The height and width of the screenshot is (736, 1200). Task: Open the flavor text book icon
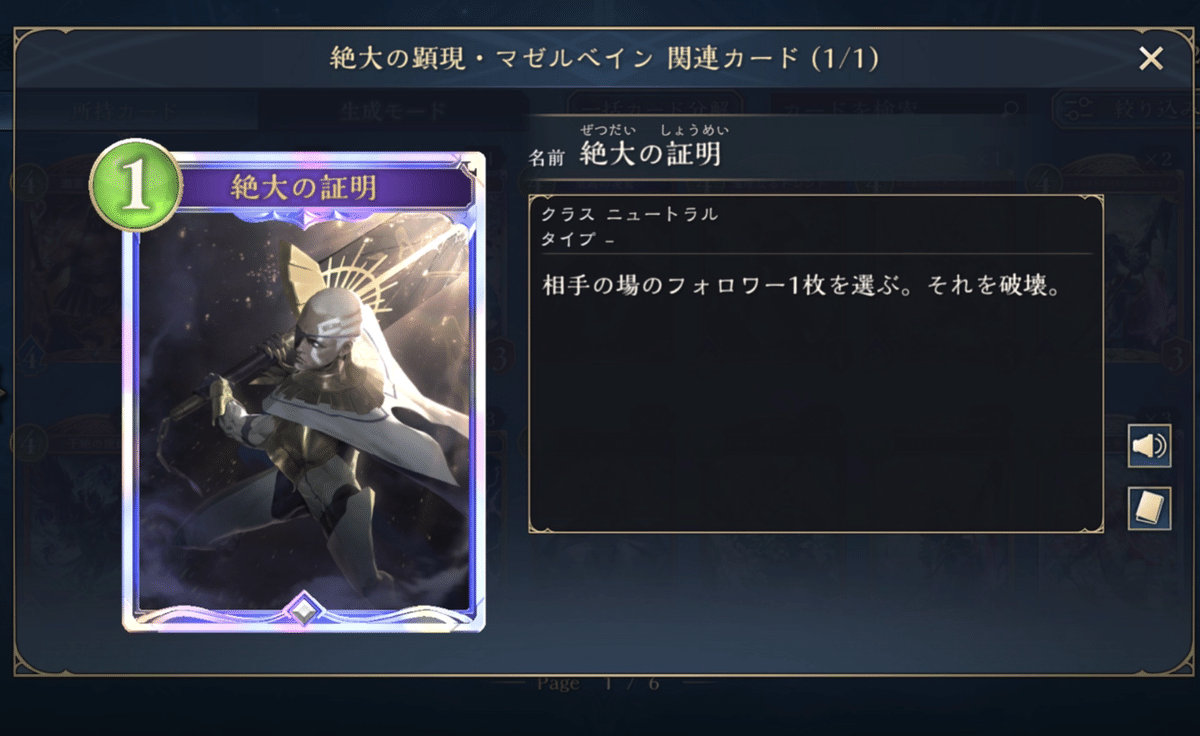[1149, 509]
